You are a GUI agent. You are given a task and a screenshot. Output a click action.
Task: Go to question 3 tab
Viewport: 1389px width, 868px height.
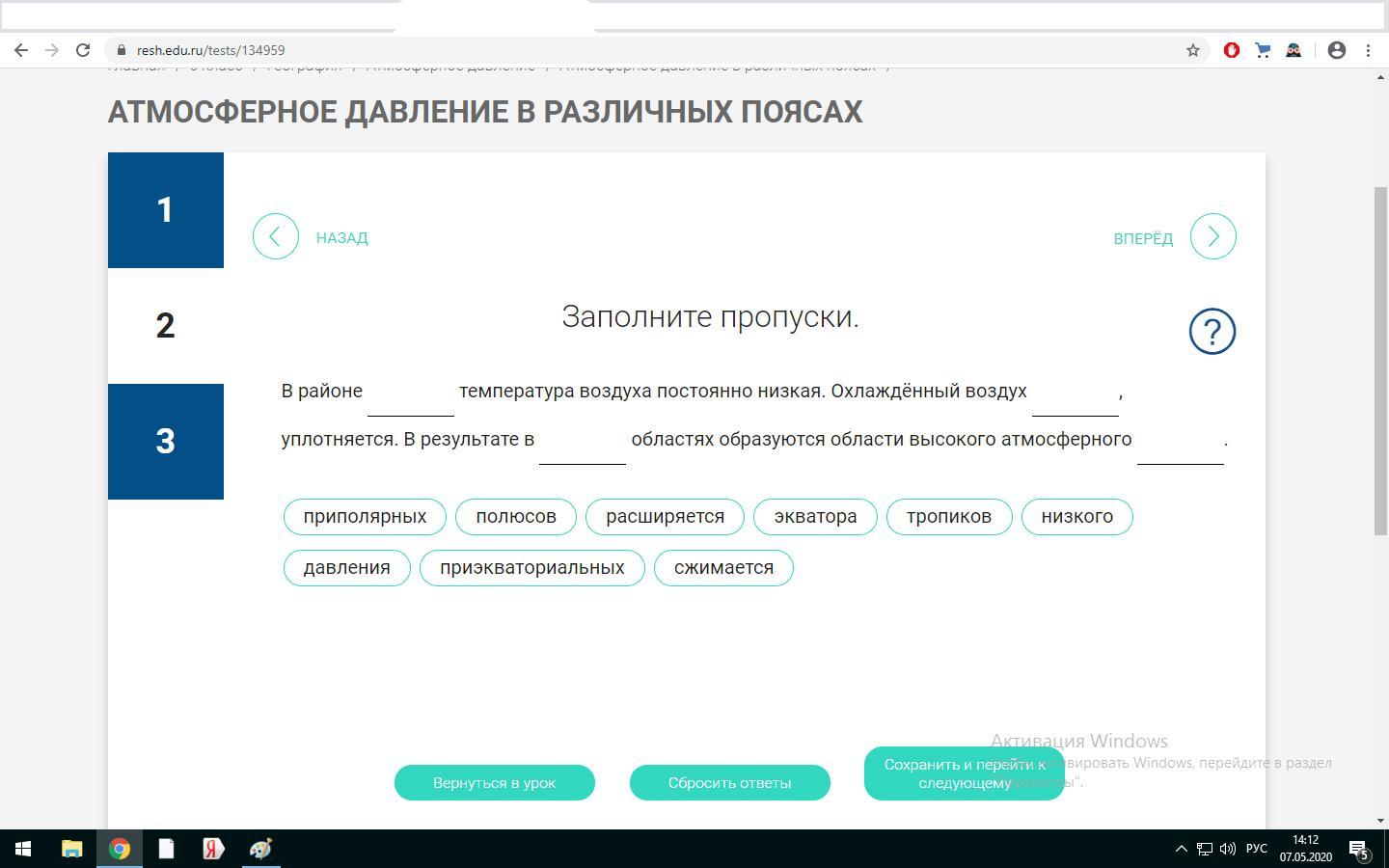click(x=166, y=442)
